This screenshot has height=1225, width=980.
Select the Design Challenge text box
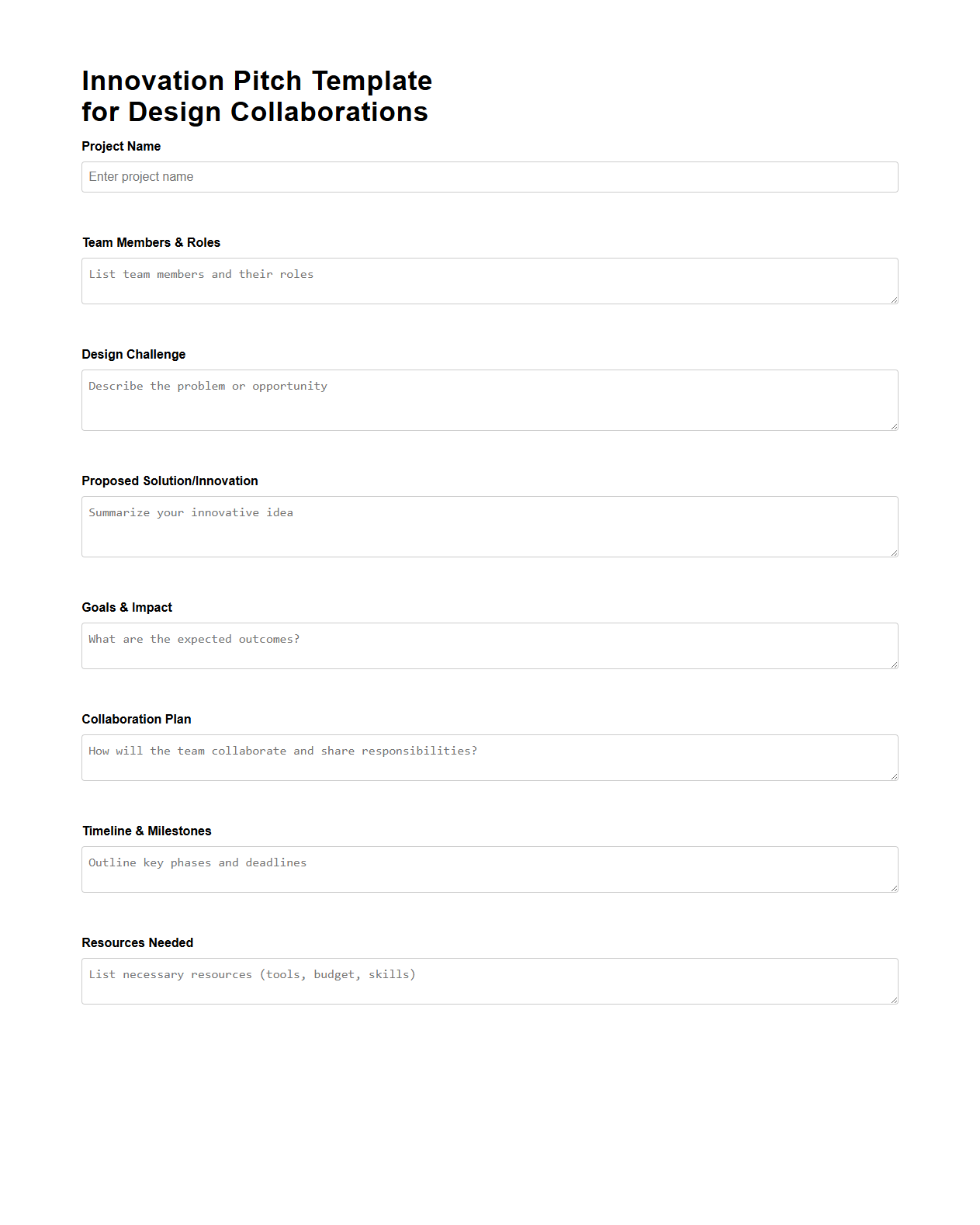(489, 399)
